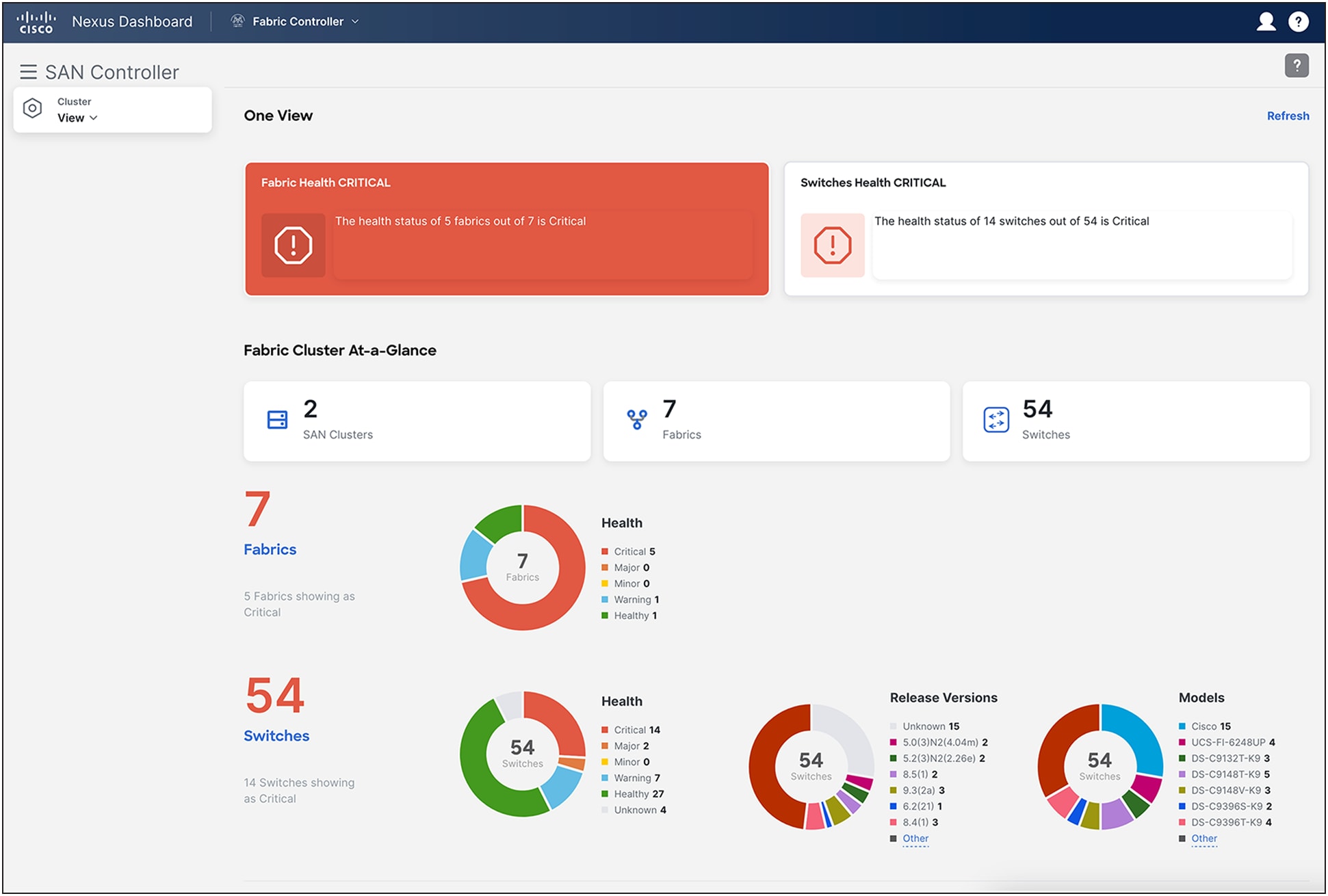1328x896 pixels.
Task: Toggle the hamburger navigation menu
Action: coord(28,72)
